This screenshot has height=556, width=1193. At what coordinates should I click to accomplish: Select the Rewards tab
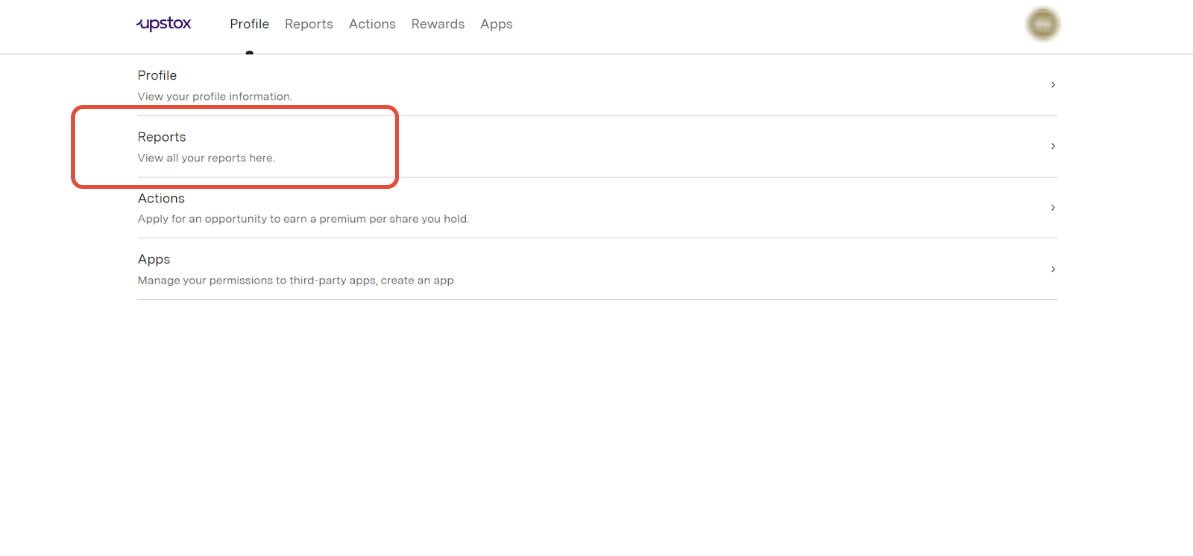437,24
